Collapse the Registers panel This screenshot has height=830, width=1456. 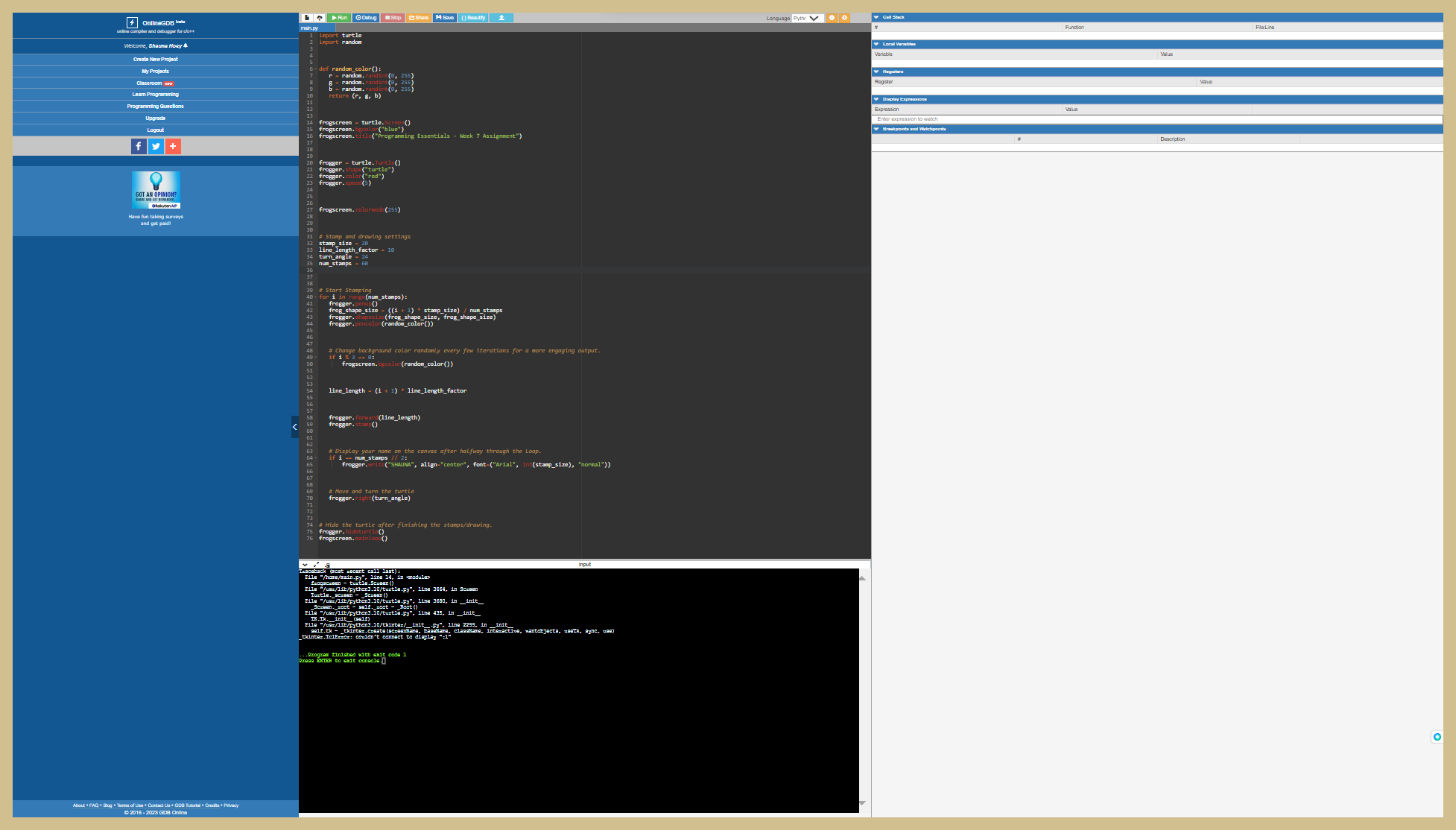click(x=876, y=72)
